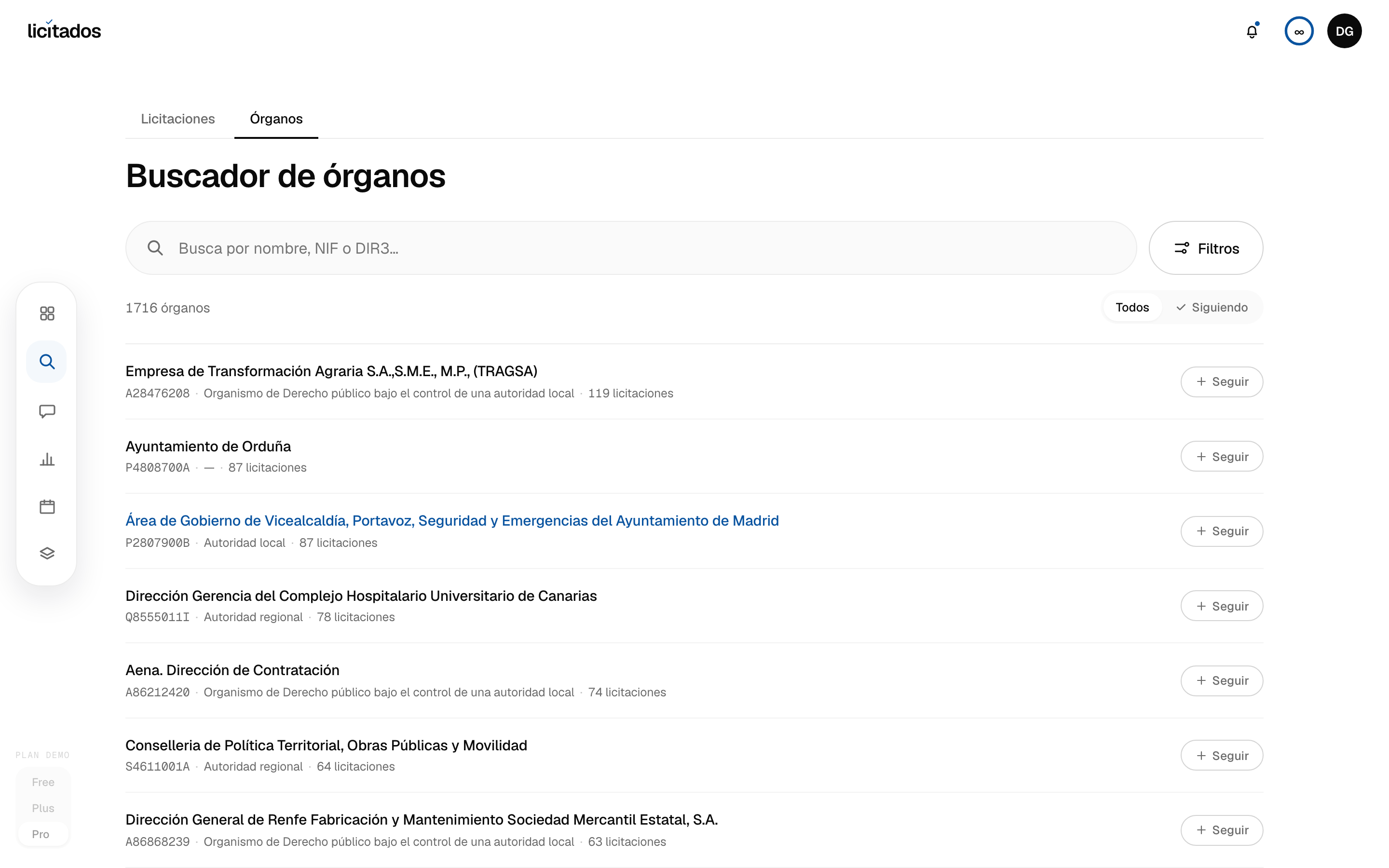Follow Renfe Fabricación y Mantenimiento
The height and width of the screenshot is (868, 1389).
tap(1221, 830)
